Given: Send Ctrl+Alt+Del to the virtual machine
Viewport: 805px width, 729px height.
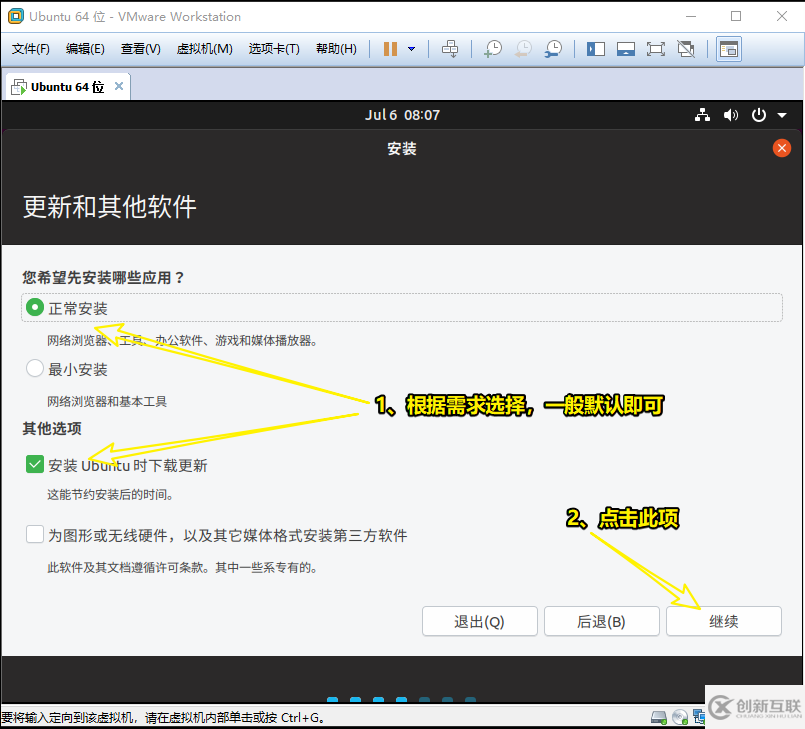Looking at the screenshot, I should click(450, 49).
